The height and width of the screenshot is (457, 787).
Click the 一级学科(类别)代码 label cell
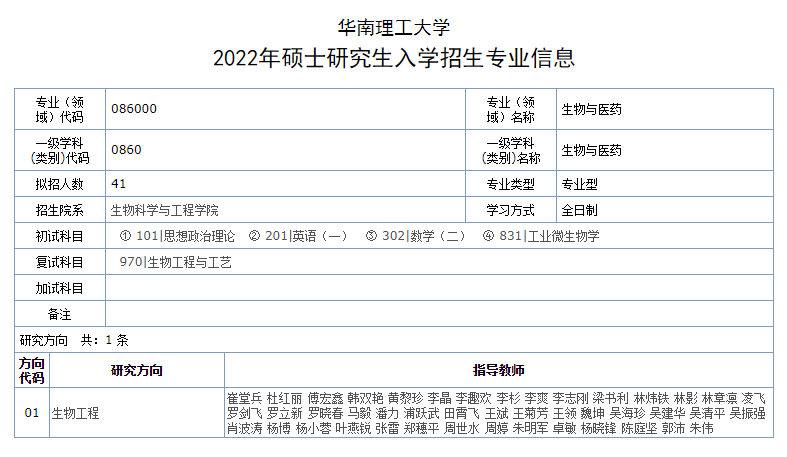[60, 150]
